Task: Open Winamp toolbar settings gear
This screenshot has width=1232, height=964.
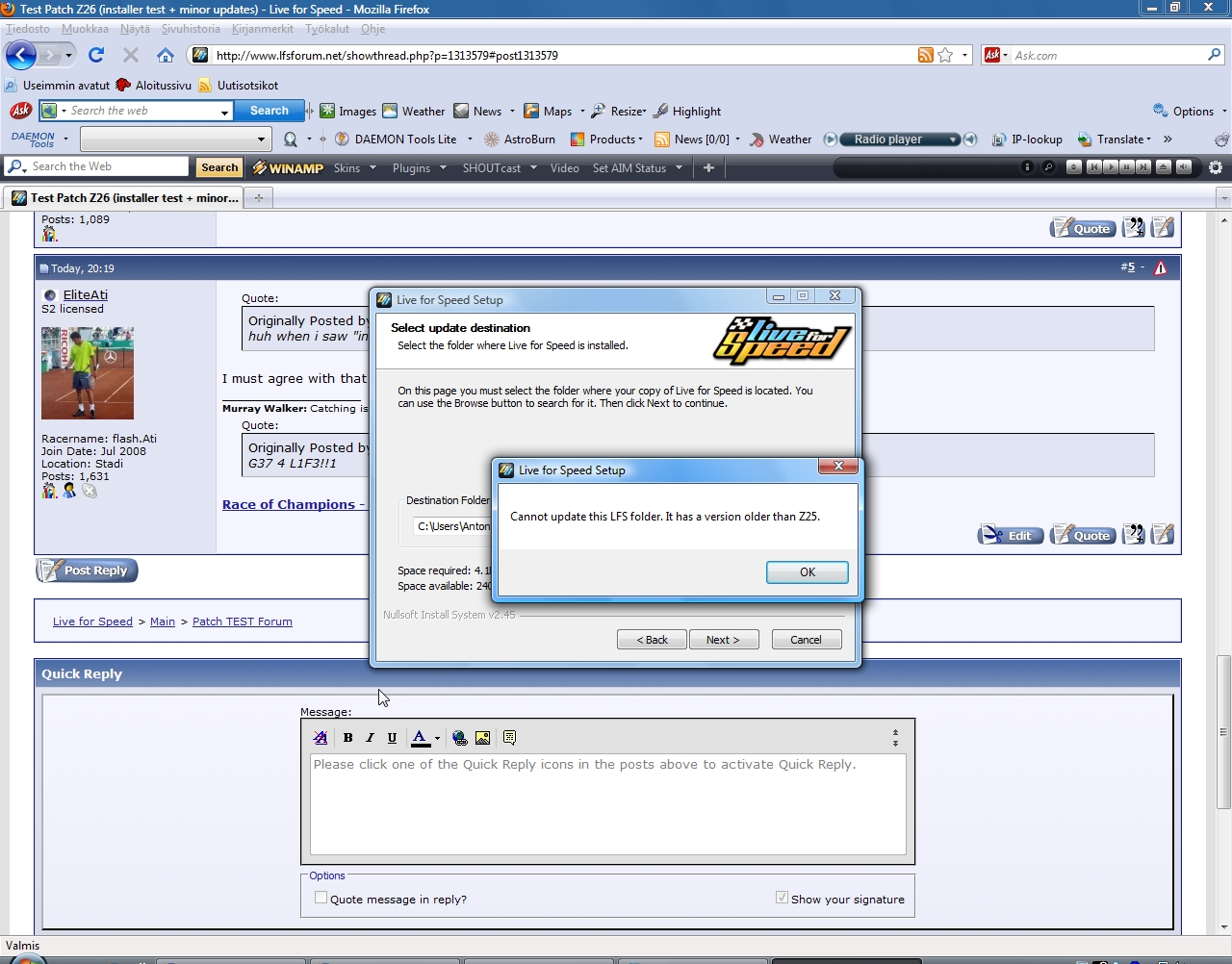Action: tap(1216, 167)
